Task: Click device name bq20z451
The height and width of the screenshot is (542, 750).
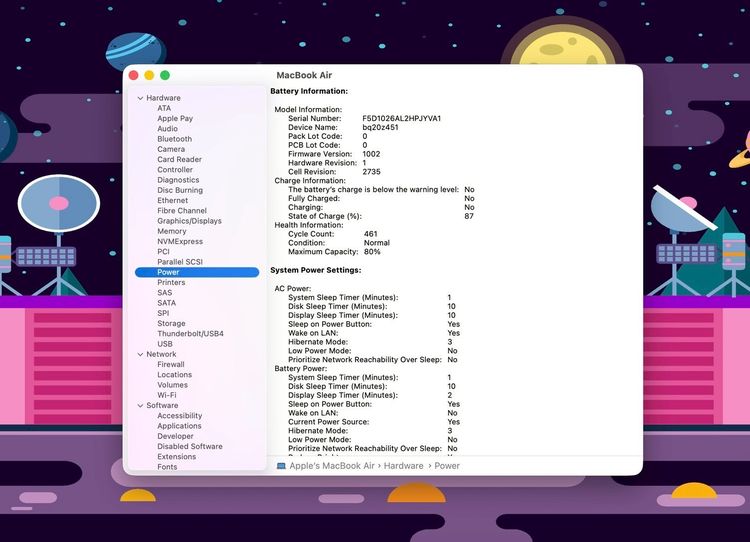Action: (x=380, y=127)
